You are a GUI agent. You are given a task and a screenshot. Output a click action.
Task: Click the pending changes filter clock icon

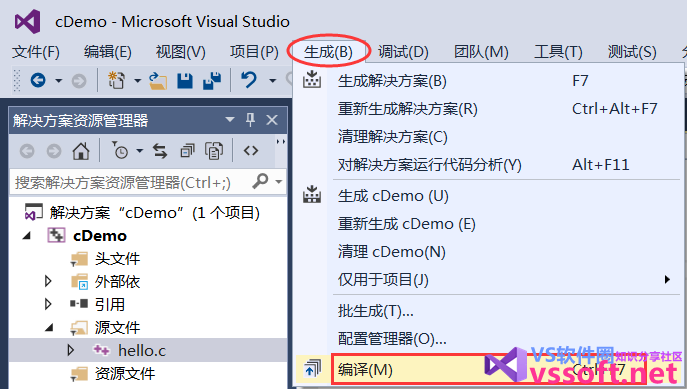pyautogui.click(x=120, y=151)
